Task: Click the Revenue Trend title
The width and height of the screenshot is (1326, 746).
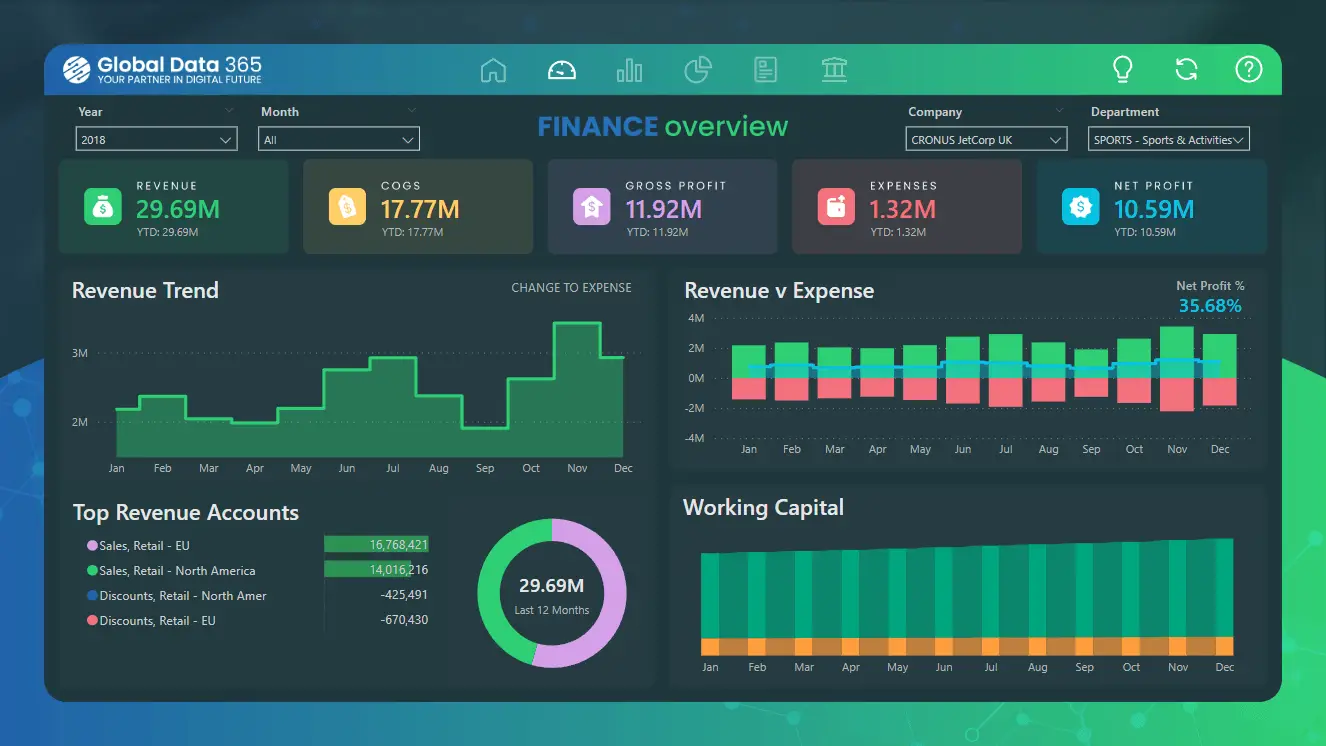Action: [145, 291]
